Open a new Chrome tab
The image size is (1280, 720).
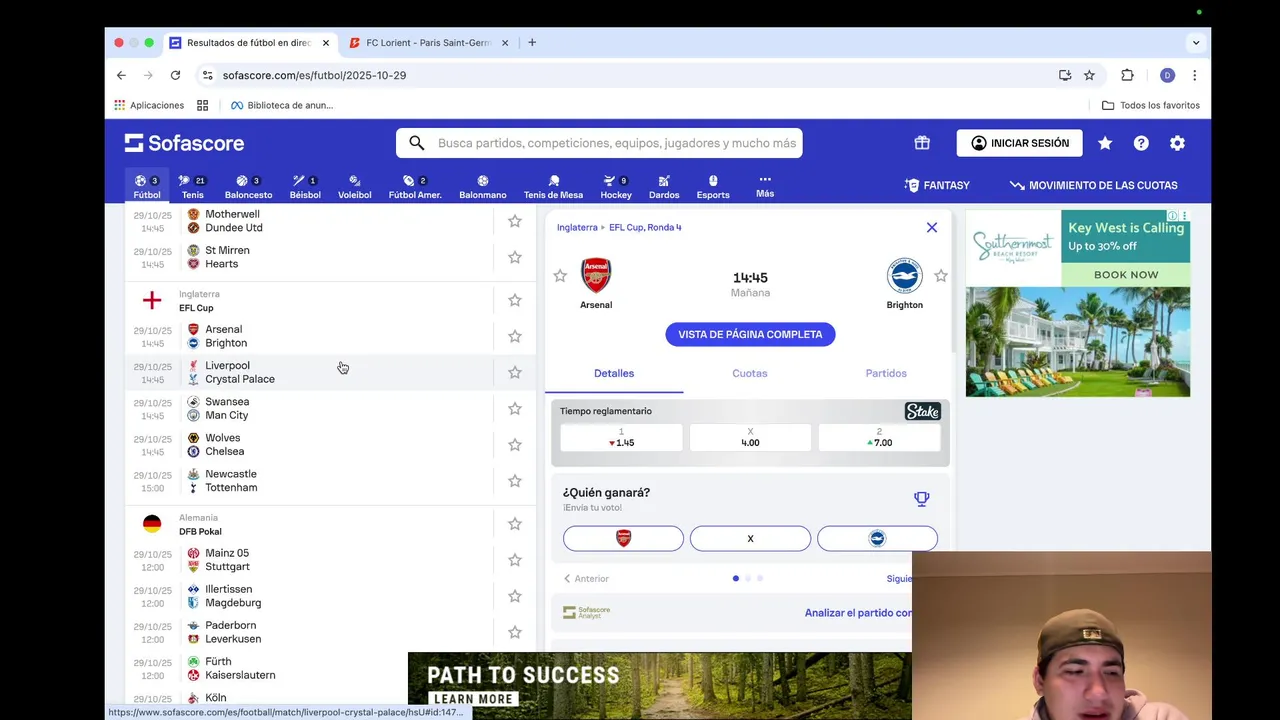[532, 43]
